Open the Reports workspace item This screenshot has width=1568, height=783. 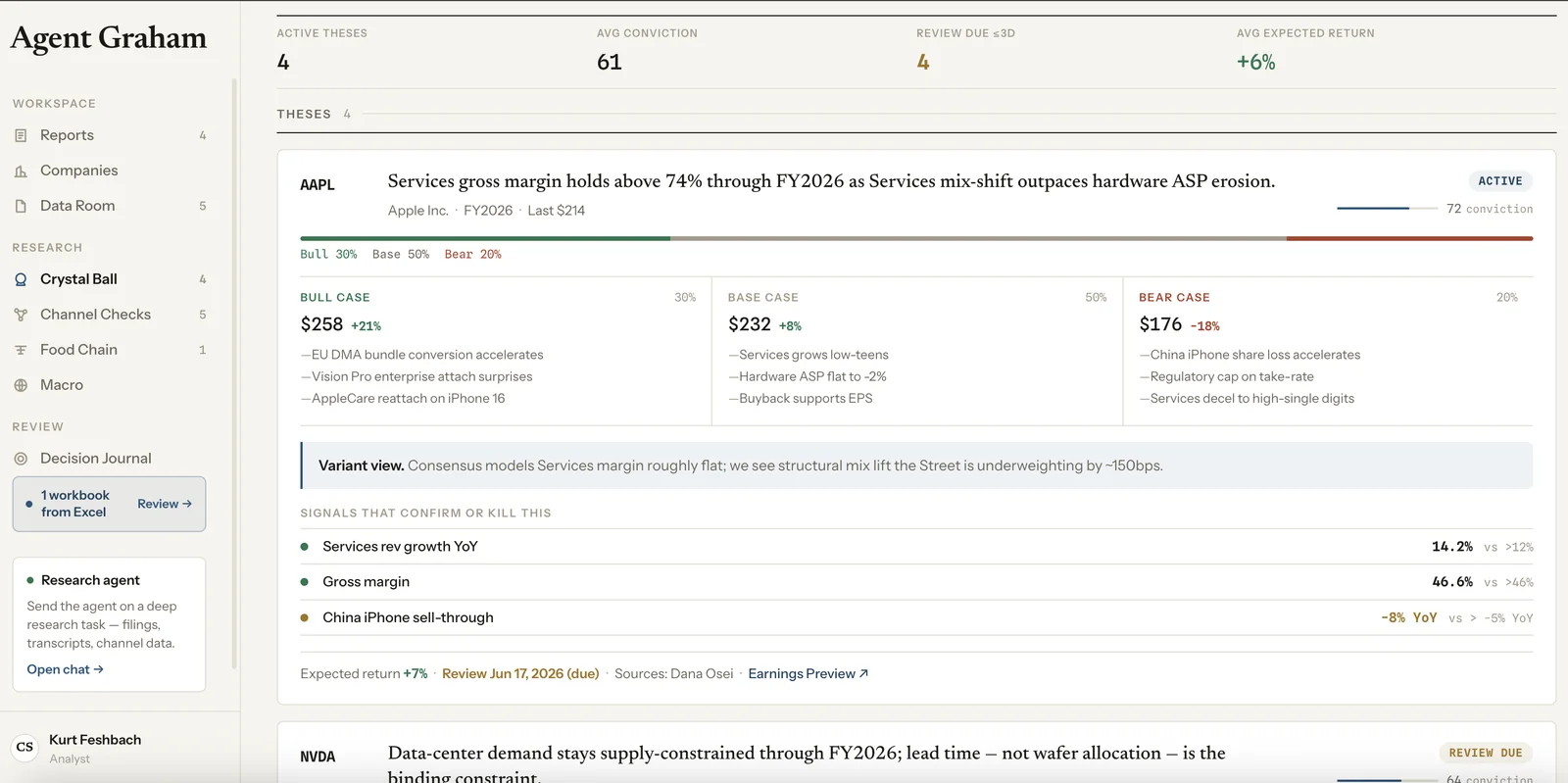(110, 135)
